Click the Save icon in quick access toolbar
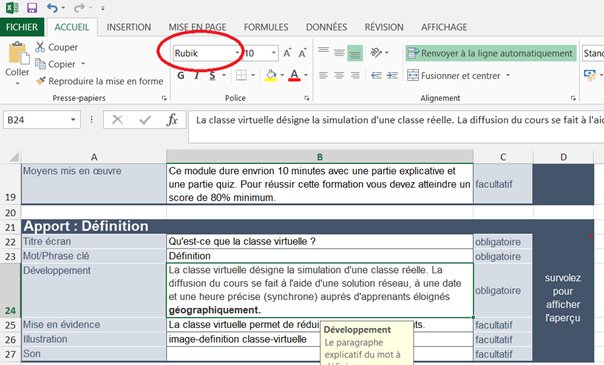This screenshot has height=365, width=604. [32, 8]
